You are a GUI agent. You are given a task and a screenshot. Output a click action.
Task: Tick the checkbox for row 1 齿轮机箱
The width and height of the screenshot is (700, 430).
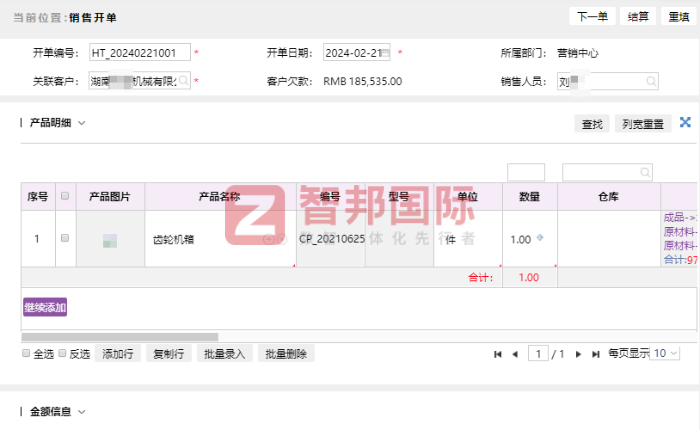coord(65,239)
